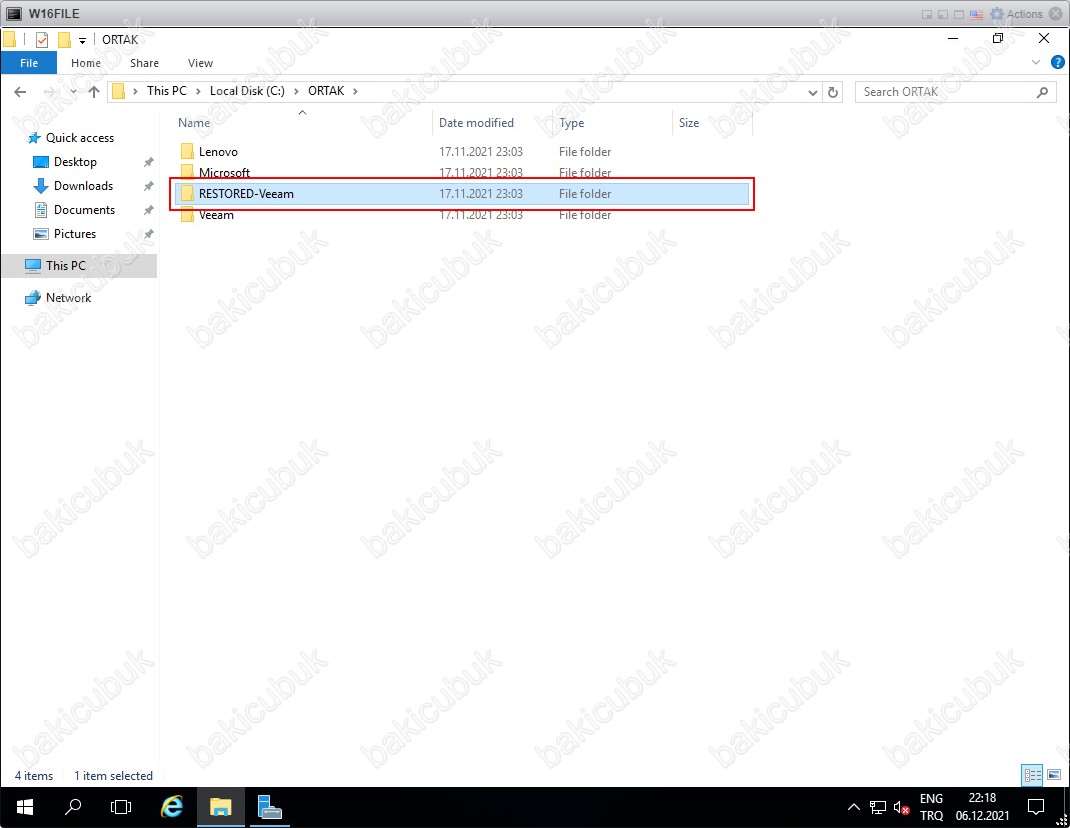Go back with the Back arrow

point(20,91)
